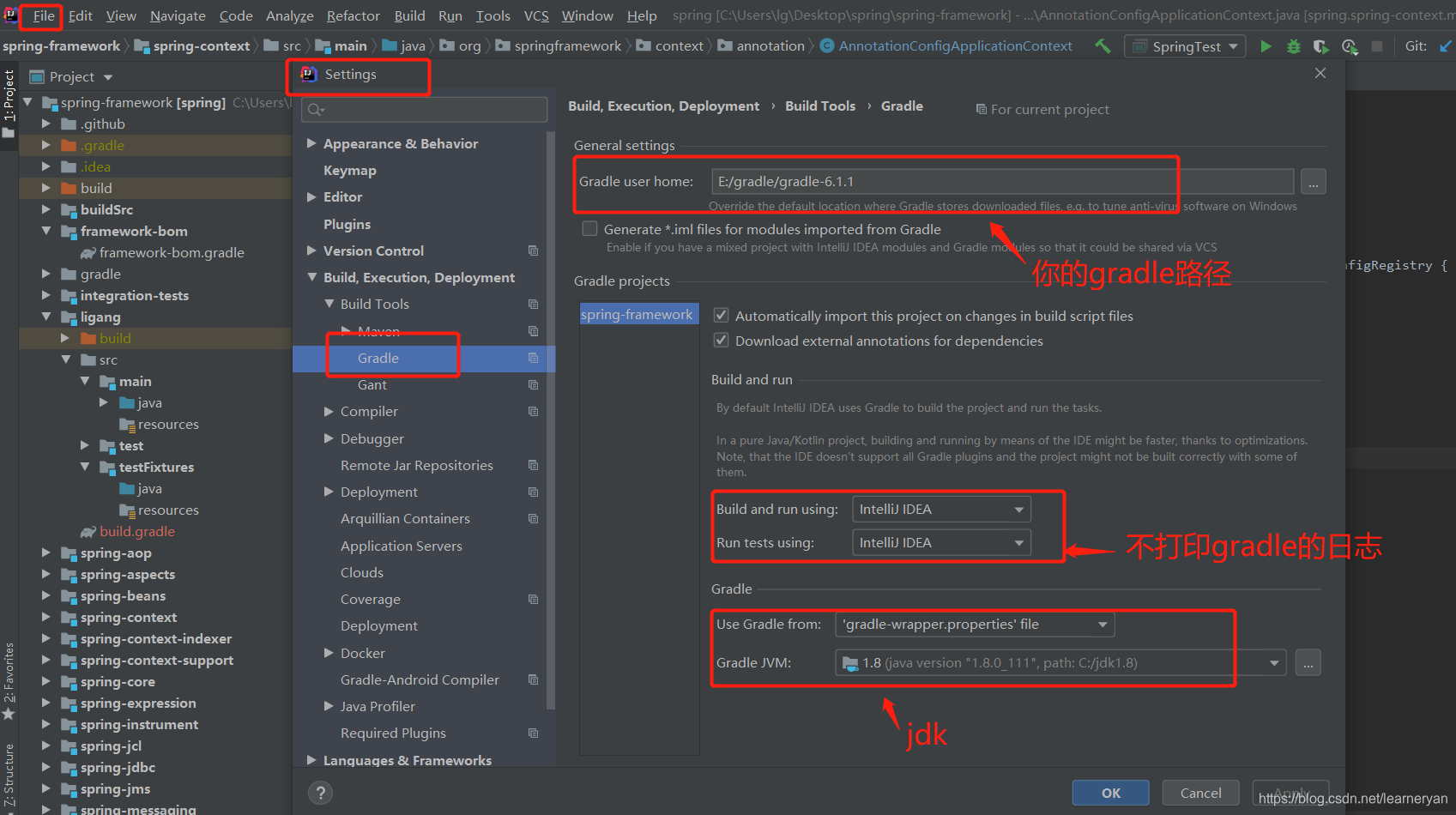This screenshot has width=1456, height=815.
Task: Expand Appearance & Behavior settings section
Action: click(312, 144)
